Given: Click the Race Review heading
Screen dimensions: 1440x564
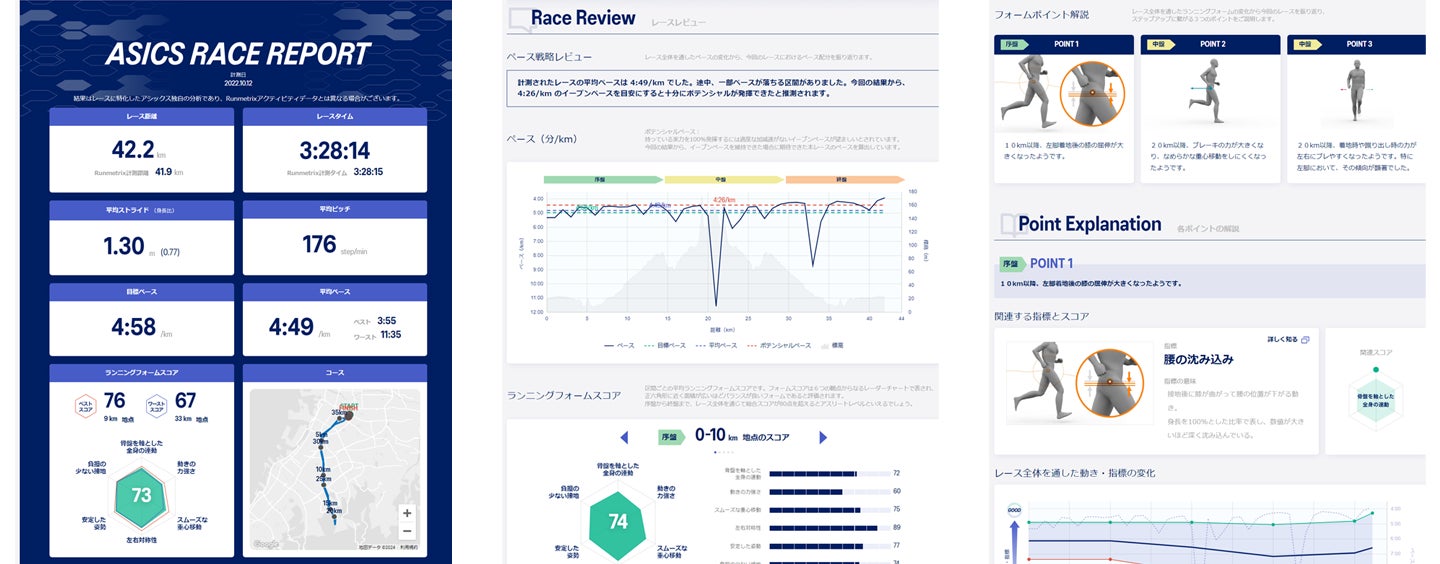Looking at the screenshot, I should tap(583, 18).
